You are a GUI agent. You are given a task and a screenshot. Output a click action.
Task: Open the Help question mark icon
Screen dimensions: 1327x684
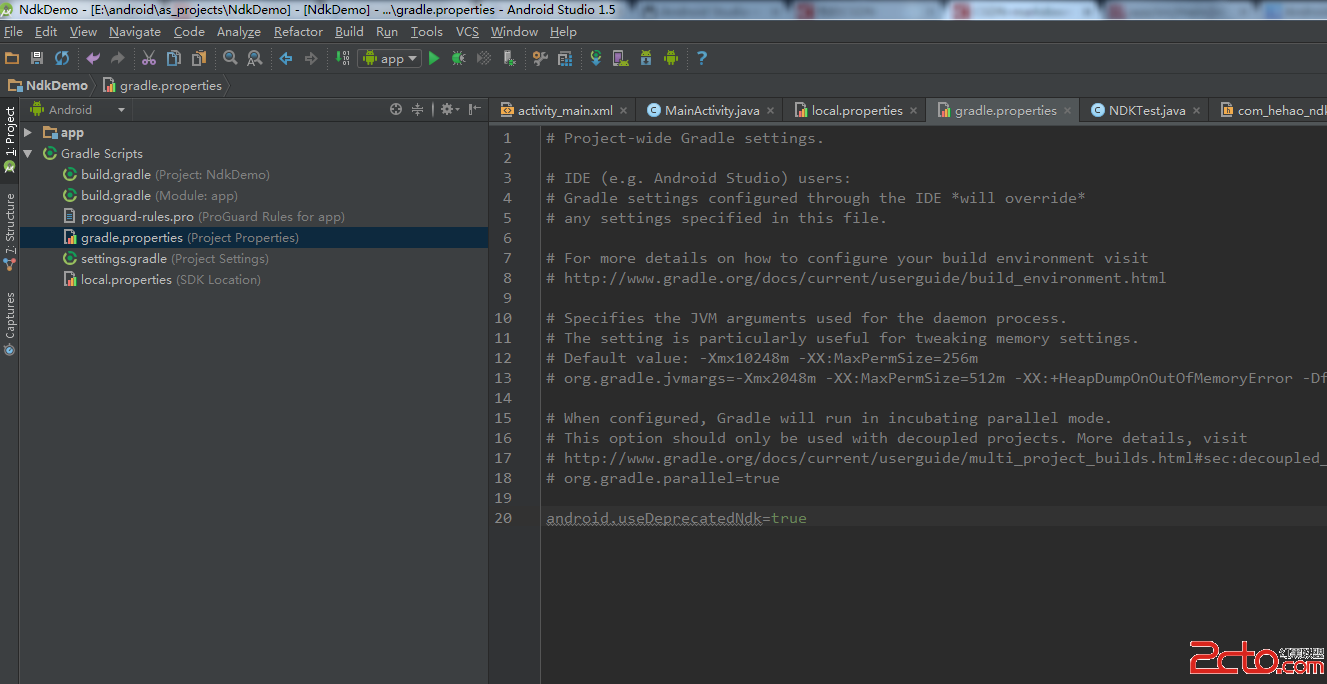pyautogui.click(x=702, y=59)
